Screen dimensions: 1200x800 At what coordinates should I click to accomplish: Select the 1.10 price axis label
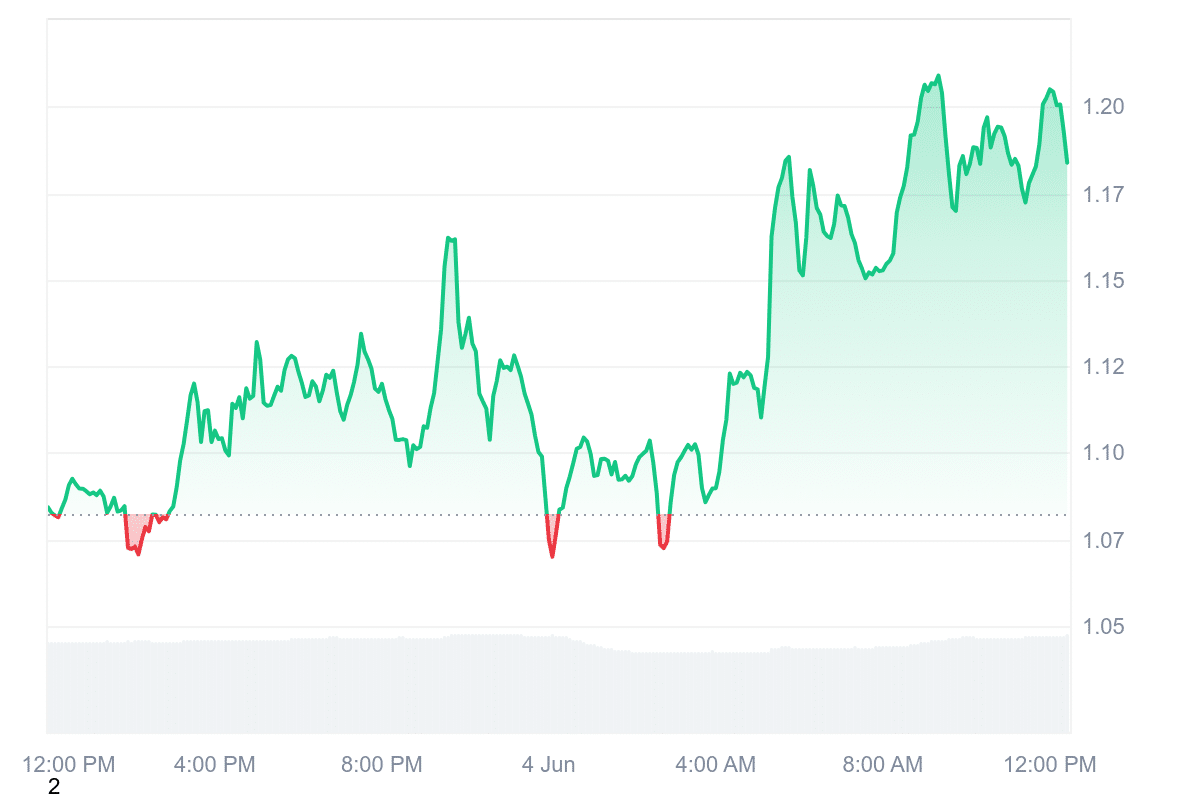pos(1105,454)
